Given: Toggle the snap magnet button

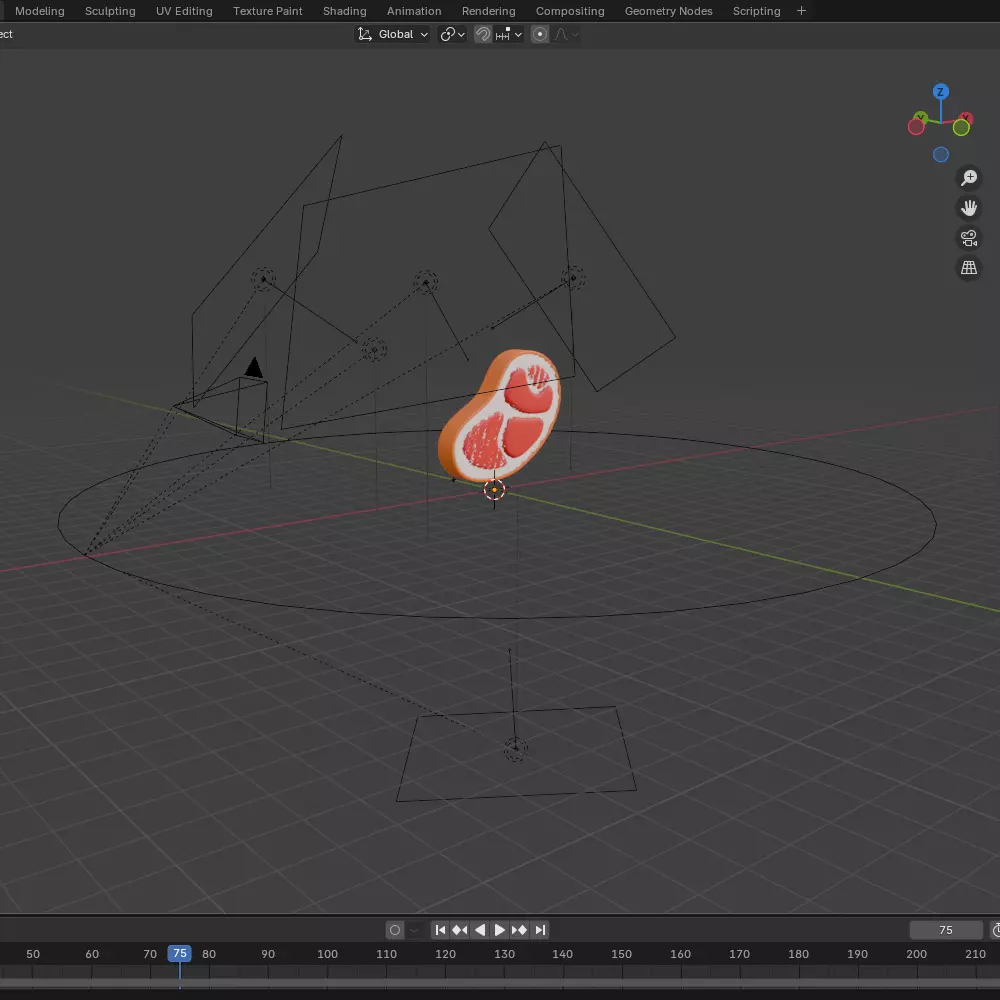Looking at the screenshot, I should coord(483,34).
